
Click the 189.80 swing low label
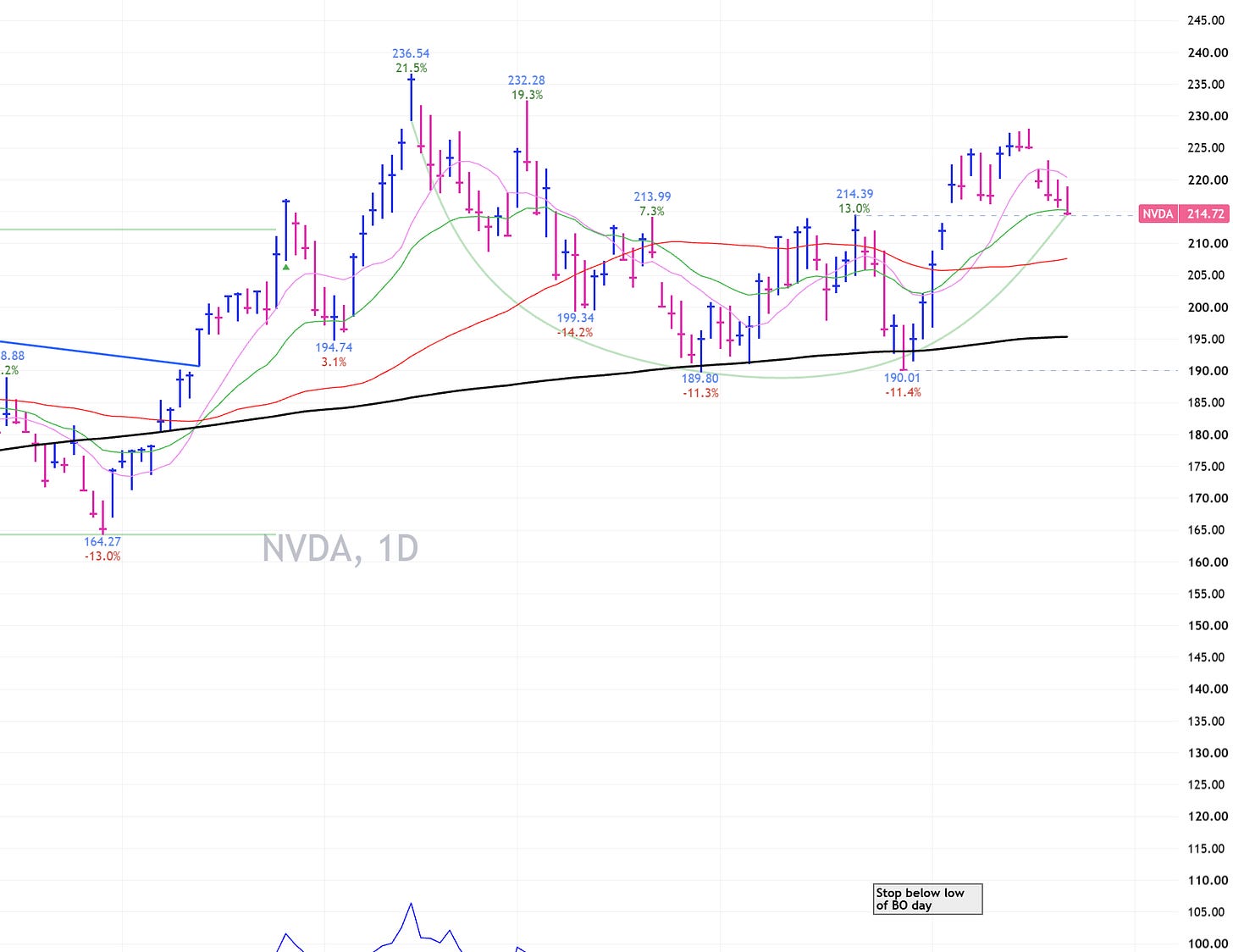(700, 379)
